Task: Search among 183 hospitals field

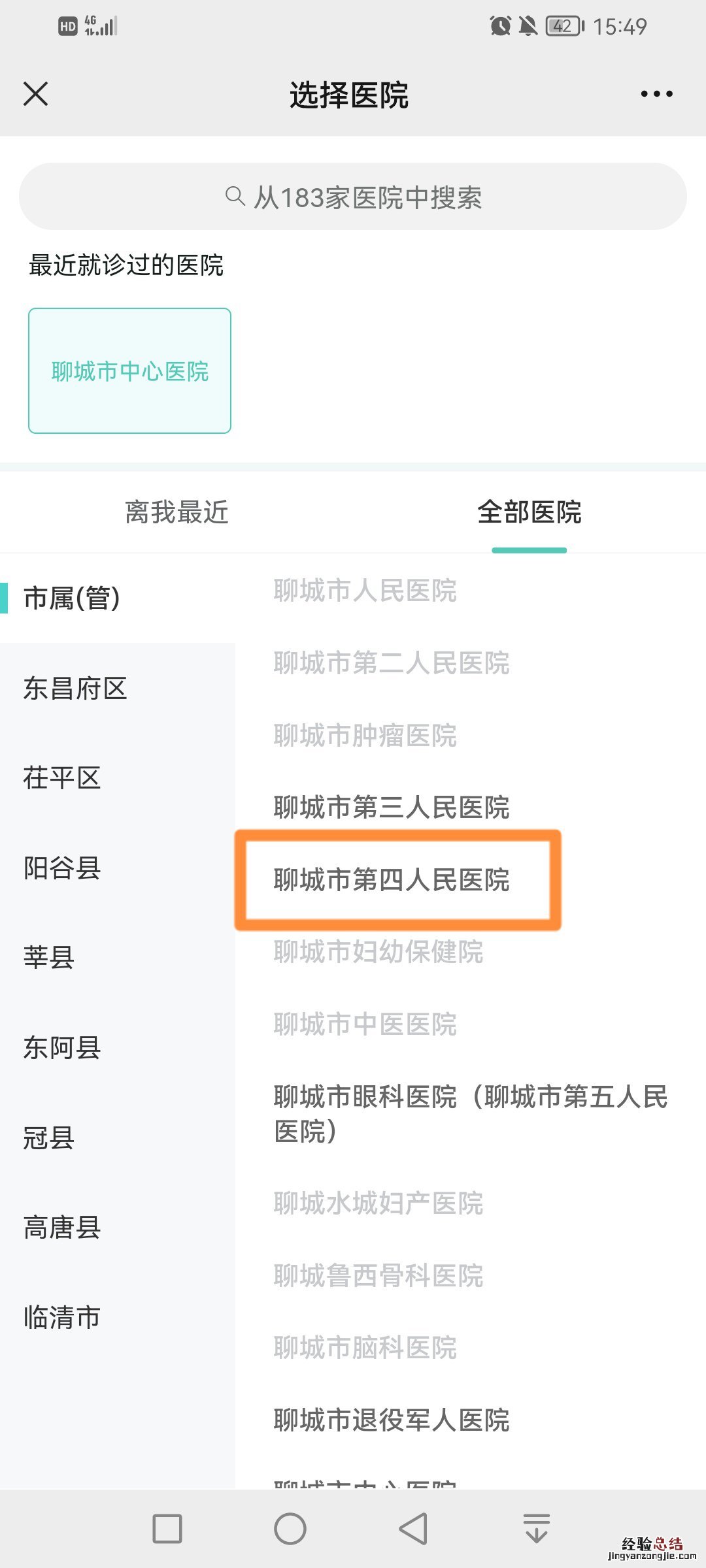Action: click(x=353, y=197)
